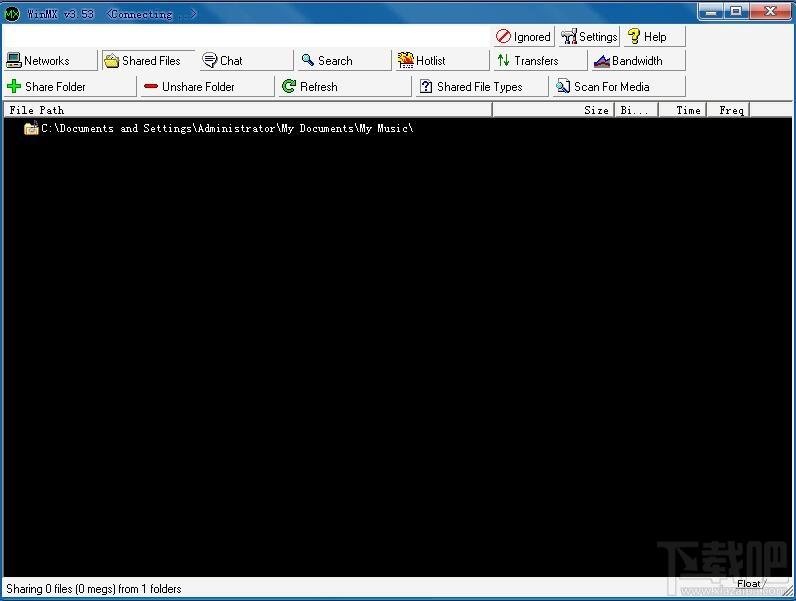The height and width of the screenshot is (601, 796).
Task: Click the Transfers up-down arrows icon
Action: (x=503, y=60)
